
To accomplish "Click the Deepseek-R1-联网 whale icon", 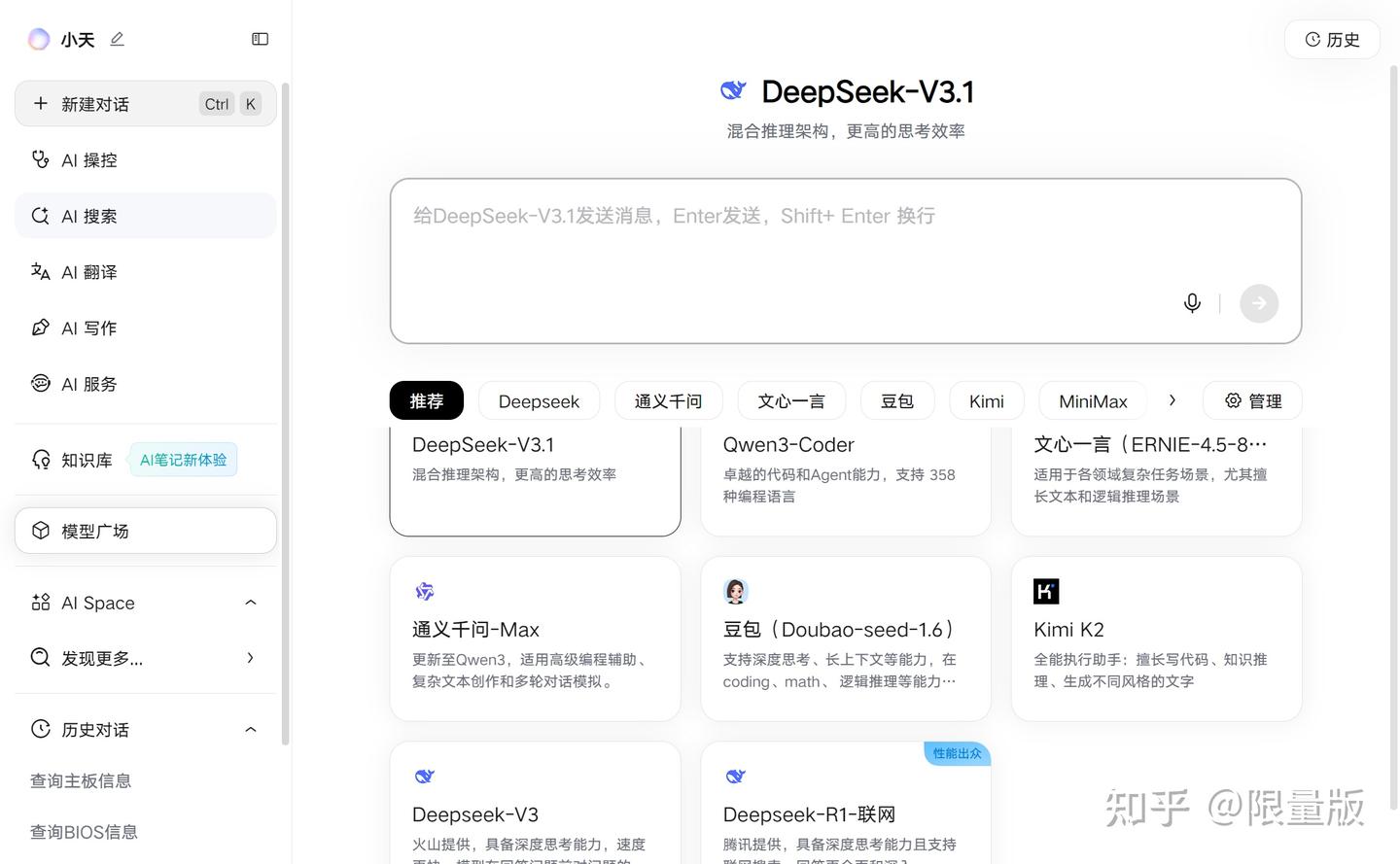I will tap(736, 776).
